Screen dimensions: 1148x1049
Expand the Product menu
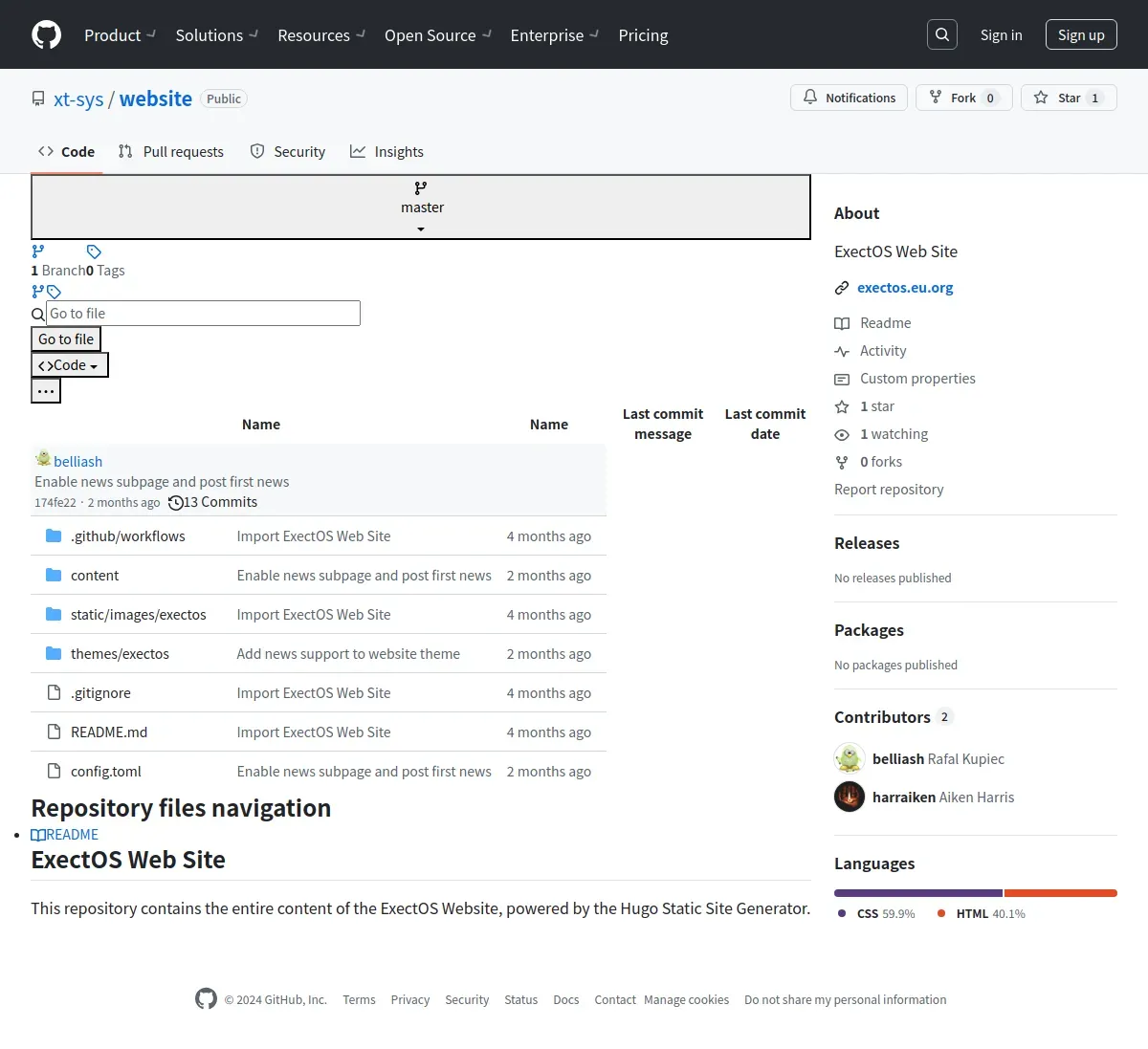[121, 34]
